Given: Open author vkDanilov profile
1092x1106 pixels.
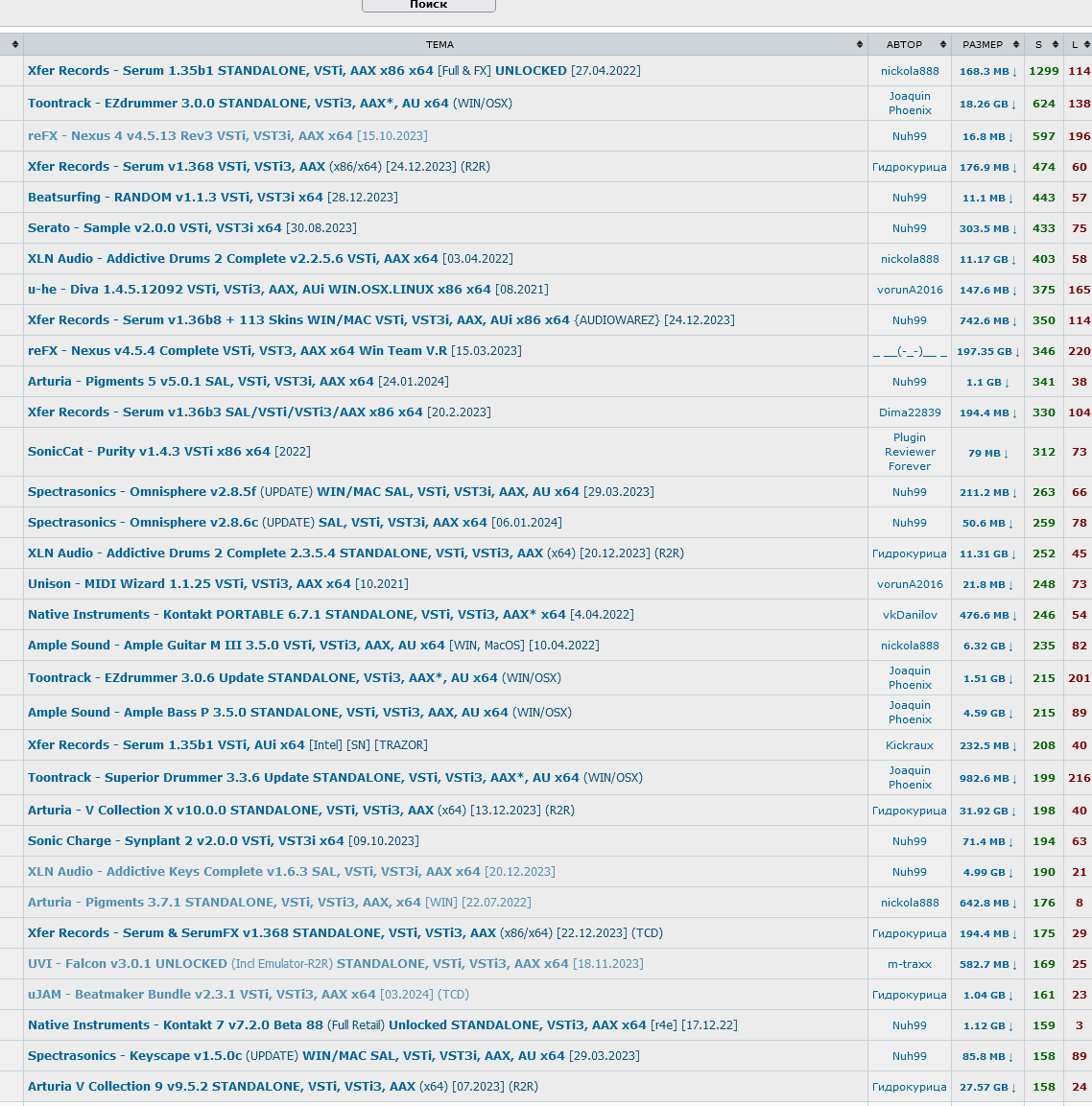Looking at the screenshot, I should pos(910,615).
